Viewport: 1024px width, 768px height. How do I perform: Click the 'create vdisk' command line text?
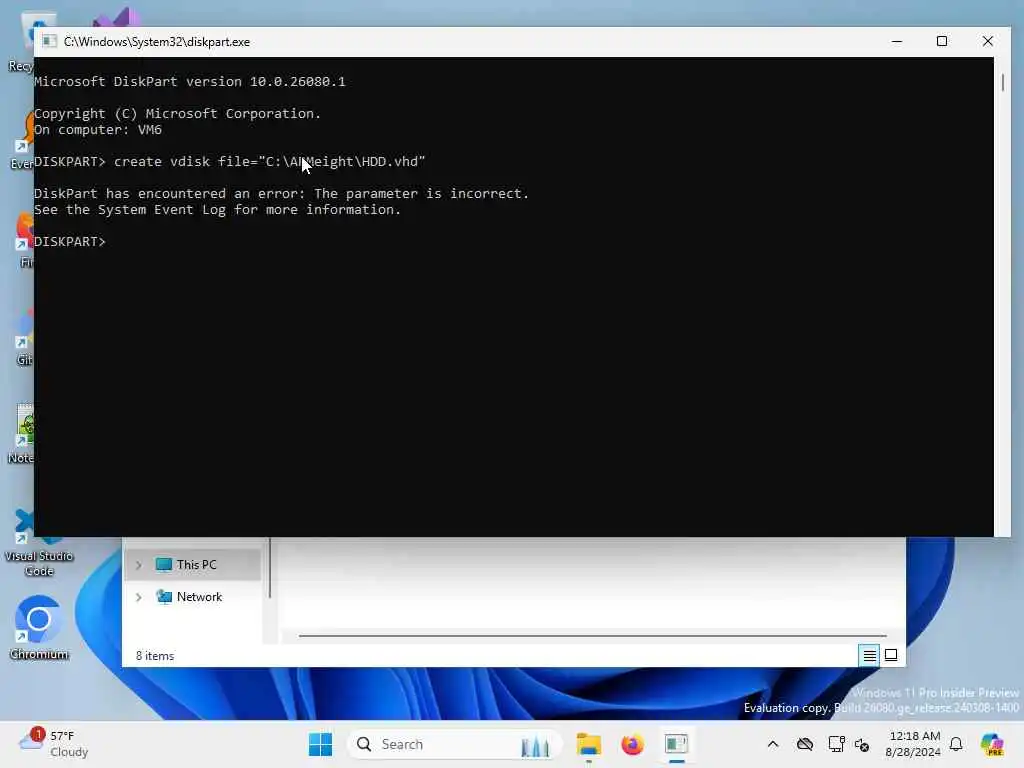click(229, 161)
